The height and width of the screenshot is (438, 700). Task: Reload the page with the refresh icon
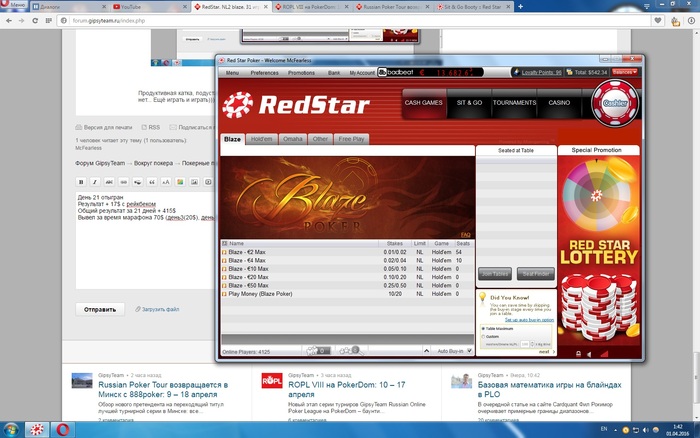pos(35,21)
